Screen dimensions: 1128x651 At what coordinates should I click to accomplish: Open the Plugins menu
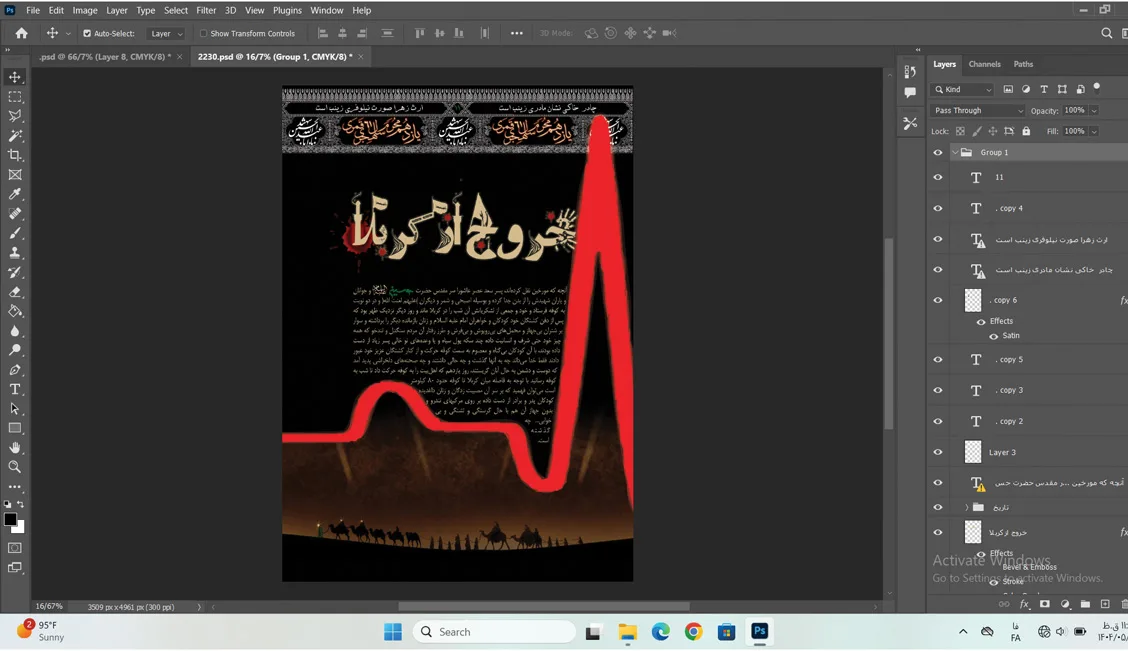click(287, 10)
